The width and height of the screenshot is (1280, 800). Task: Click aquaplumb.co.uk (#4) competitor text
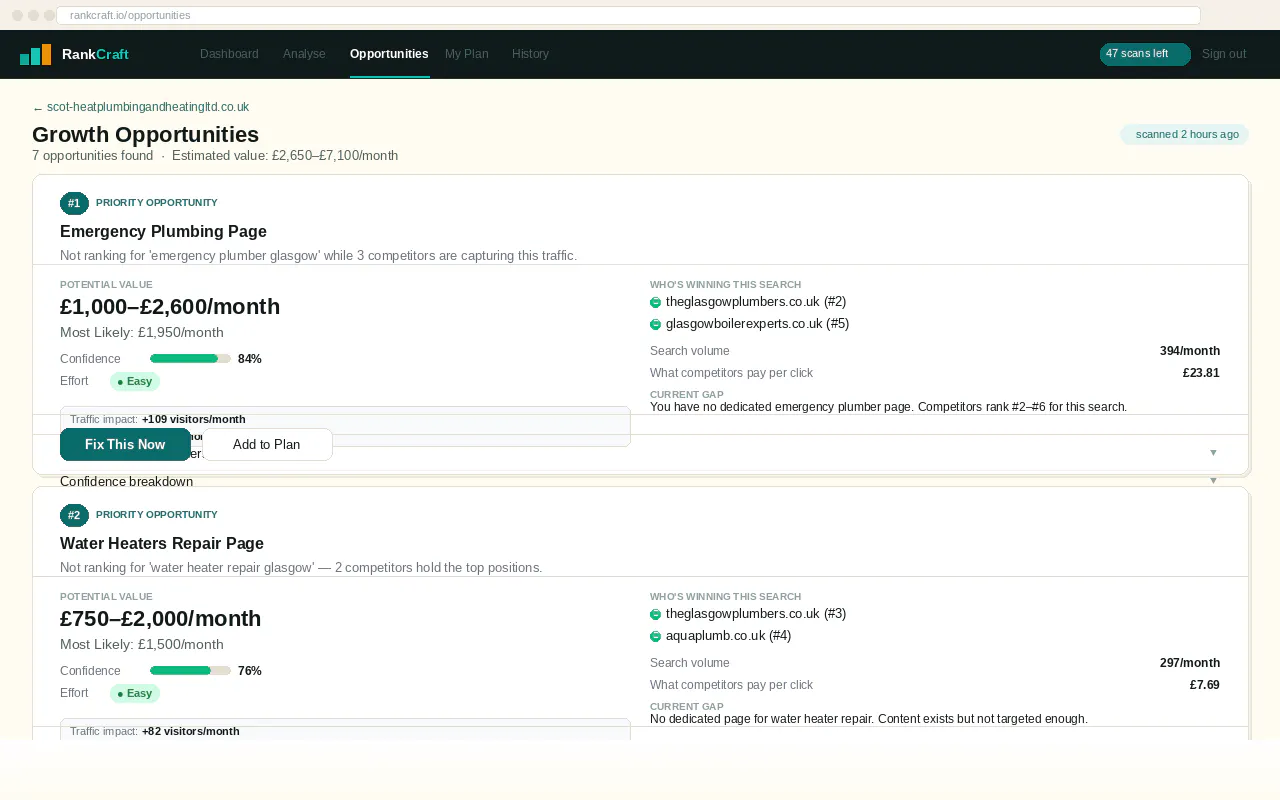(729, 636)
